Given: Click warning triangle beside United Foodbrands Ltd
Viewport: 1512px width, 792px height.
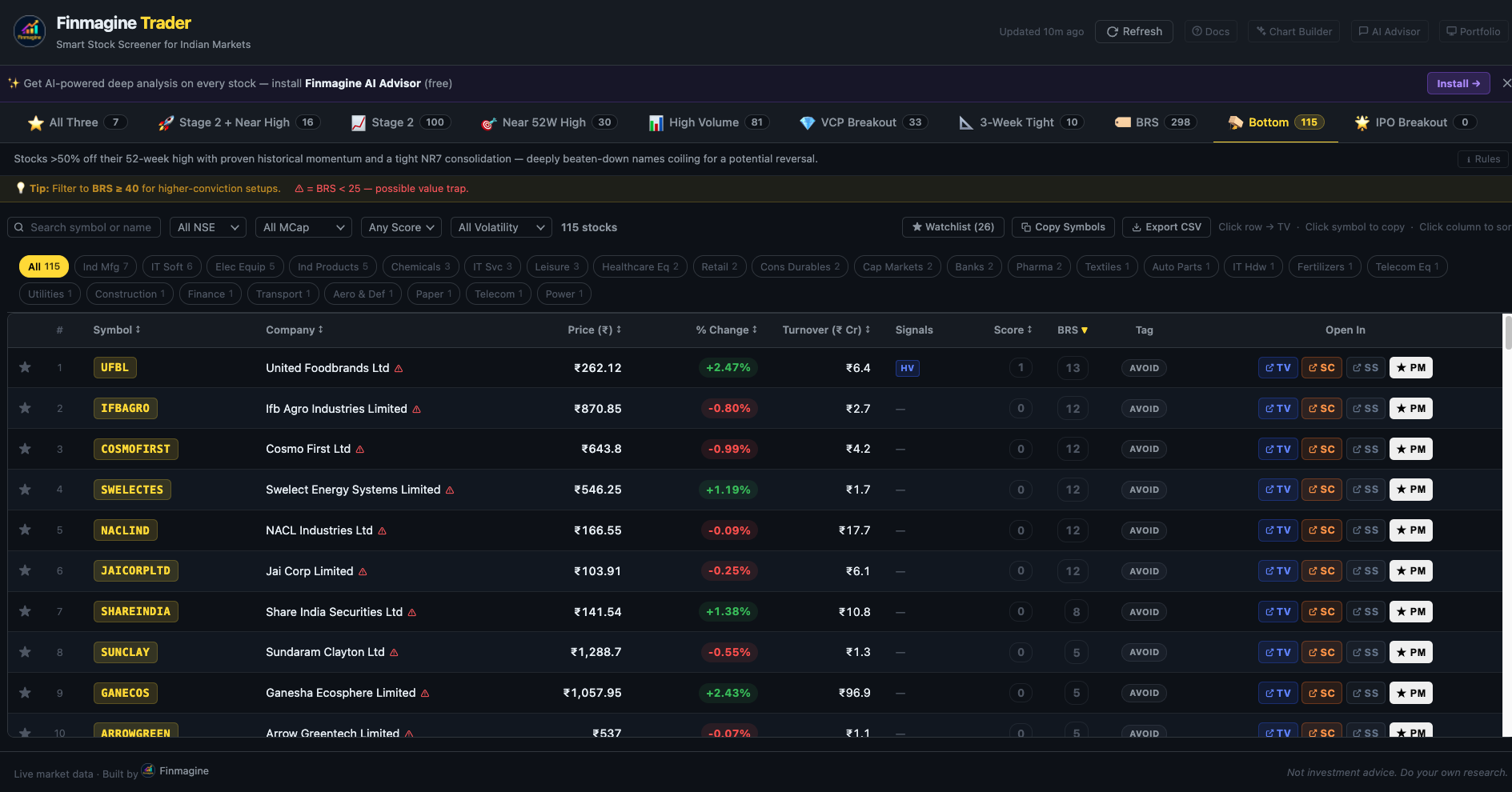Looking at the screenshot, I should point(399,369).
